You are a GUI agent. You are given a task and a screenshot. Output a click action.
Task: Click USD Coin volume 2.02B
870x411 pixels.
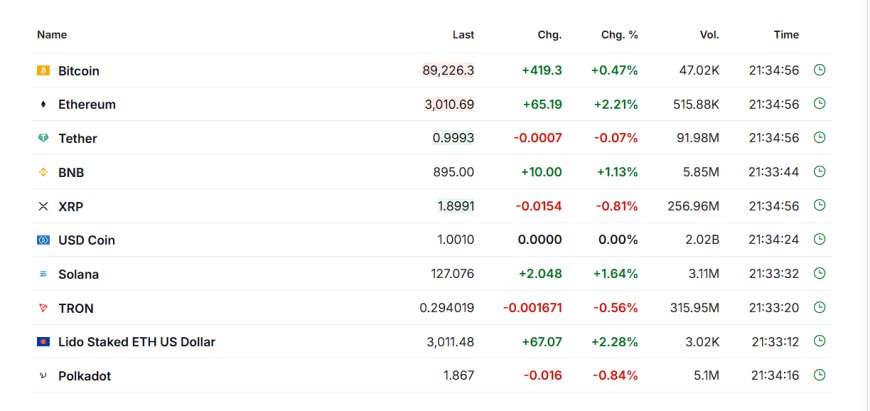click(x=701, y=240)
